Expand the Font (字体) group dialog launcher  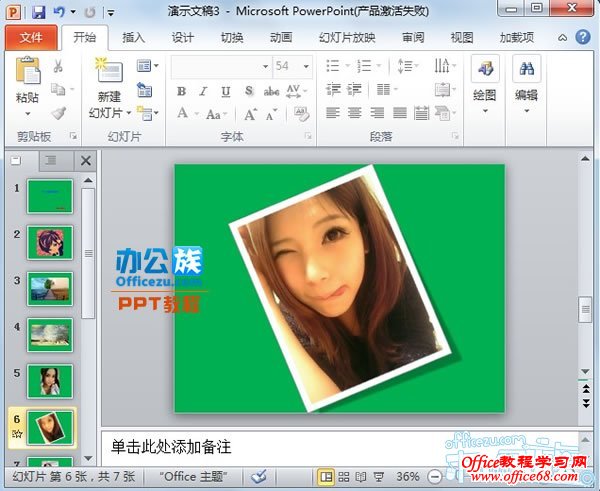click(309, 136)
